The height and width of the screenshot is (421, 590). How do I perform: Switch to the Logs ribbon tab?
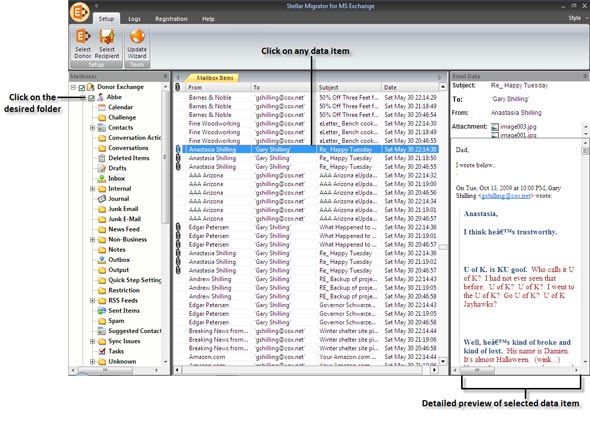point(134,19)
